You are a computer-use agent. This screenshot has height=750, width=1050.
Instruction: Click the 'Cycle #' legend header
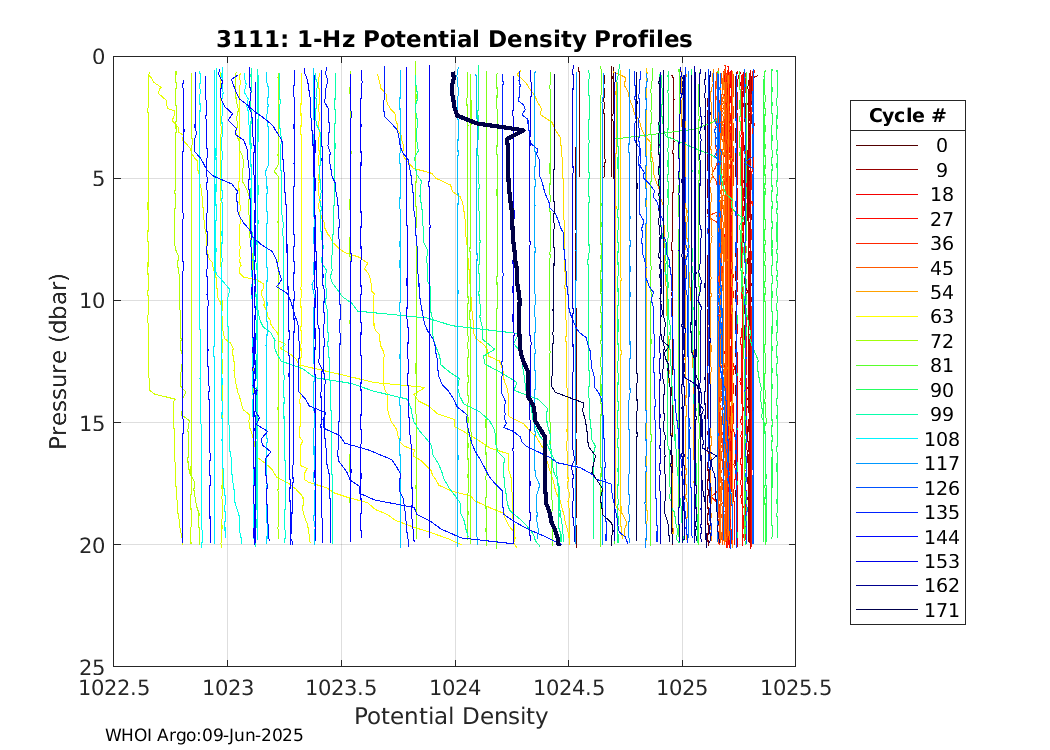(907, 116)
